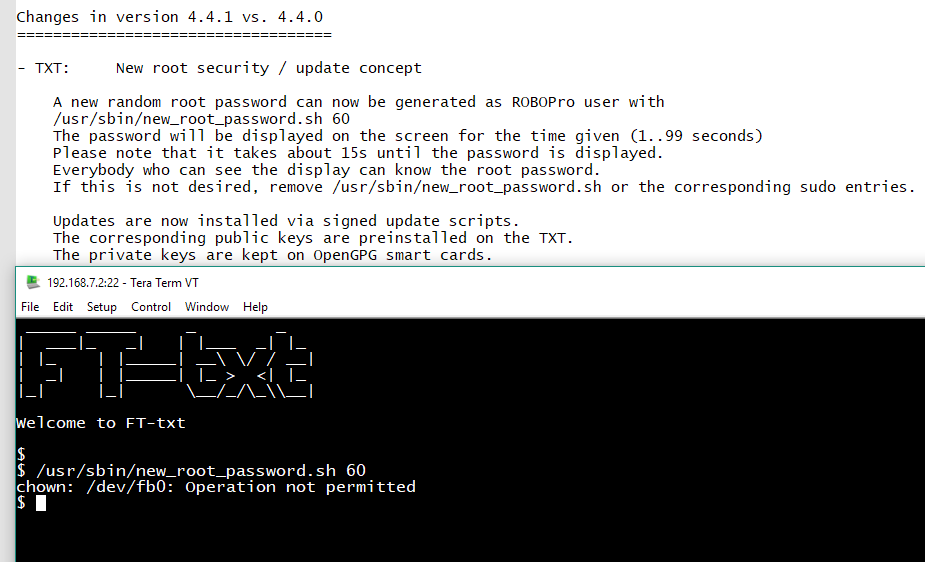This screenshot has width=925, height=562.
Task: Open the Window menu
Action: pos(207,307)
